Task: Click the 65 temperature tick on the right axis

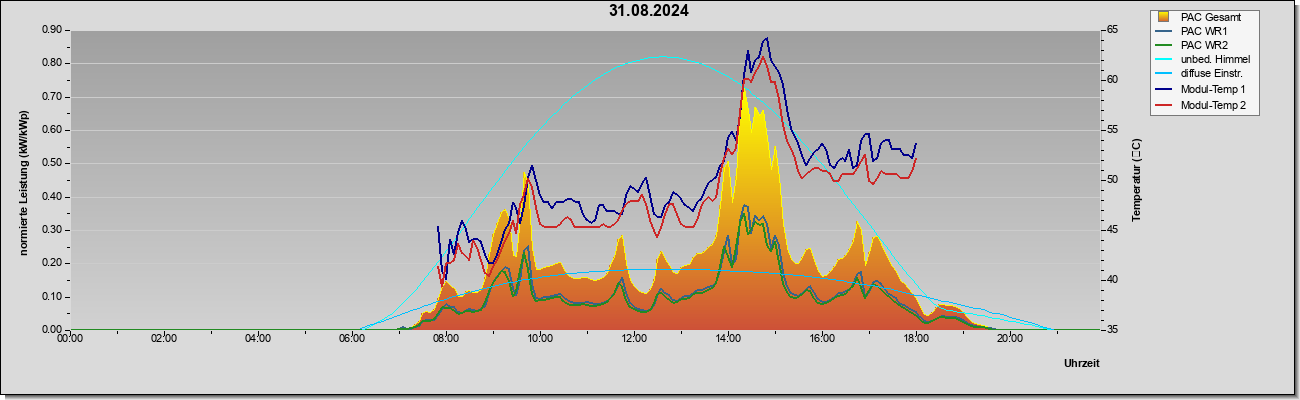Action: (x=1111, y=30)
